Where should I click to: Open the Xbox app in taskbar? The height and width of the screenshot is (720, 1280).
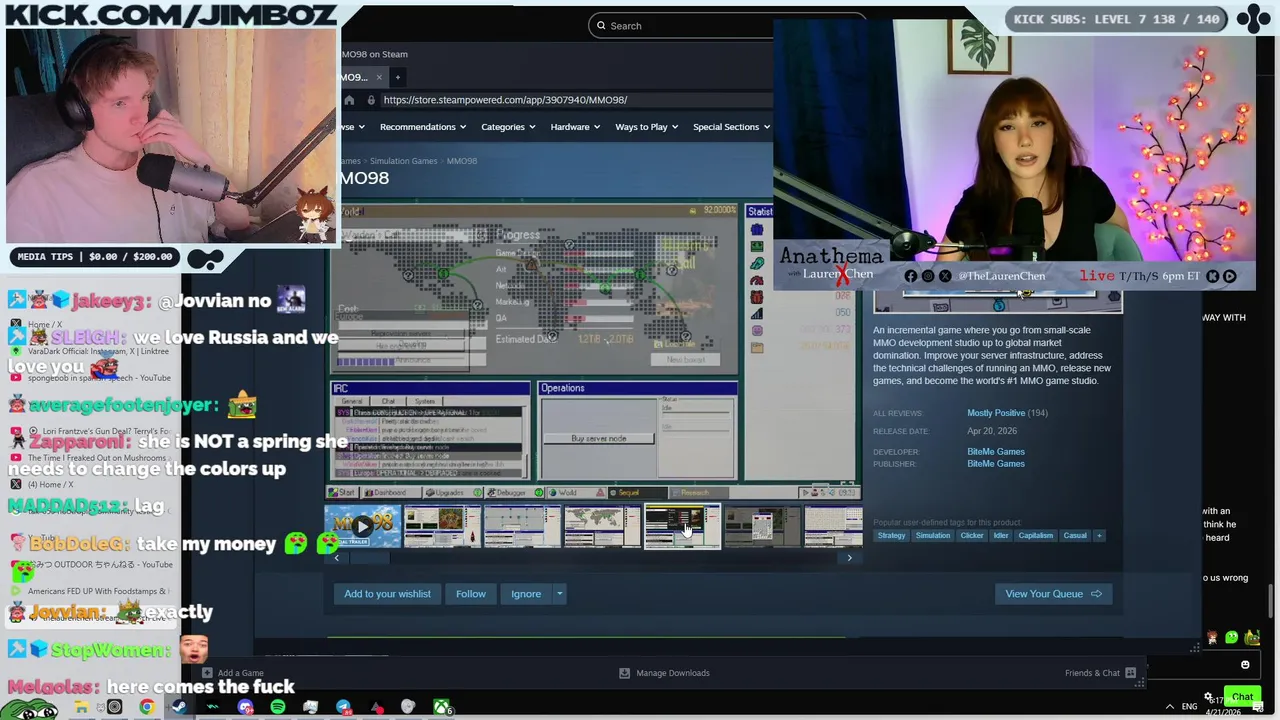click(x=441, y=707)
